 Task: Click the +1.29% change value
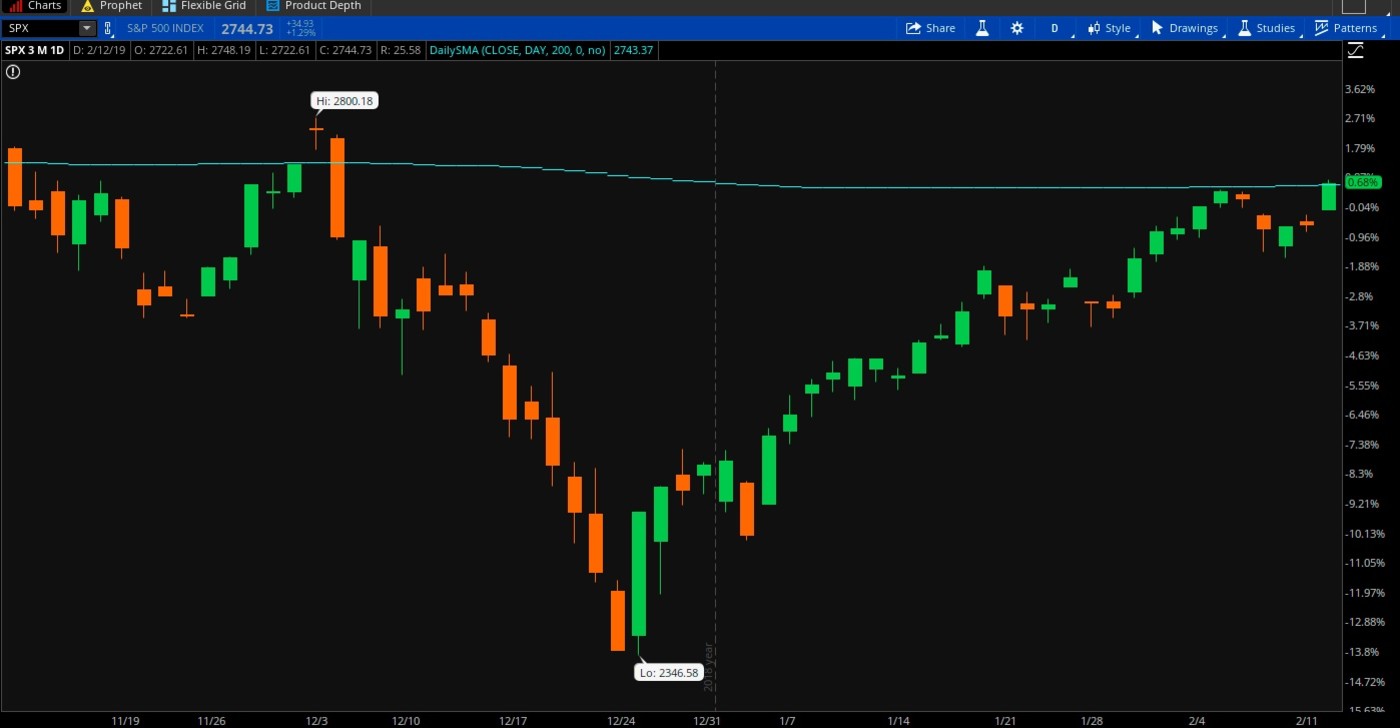[x=301, y=33]
